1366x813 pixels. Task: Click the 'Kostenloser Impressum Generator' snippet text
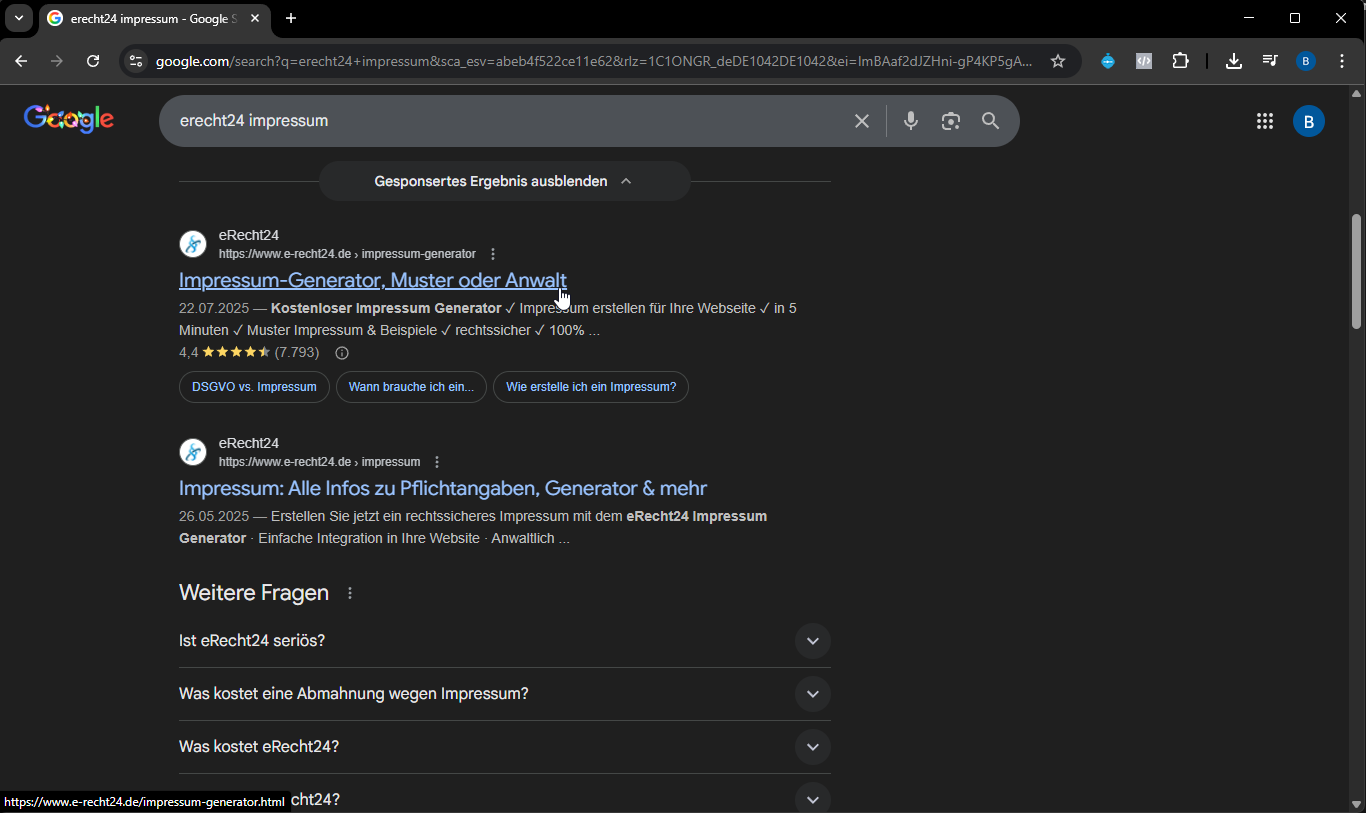[386, 308]
